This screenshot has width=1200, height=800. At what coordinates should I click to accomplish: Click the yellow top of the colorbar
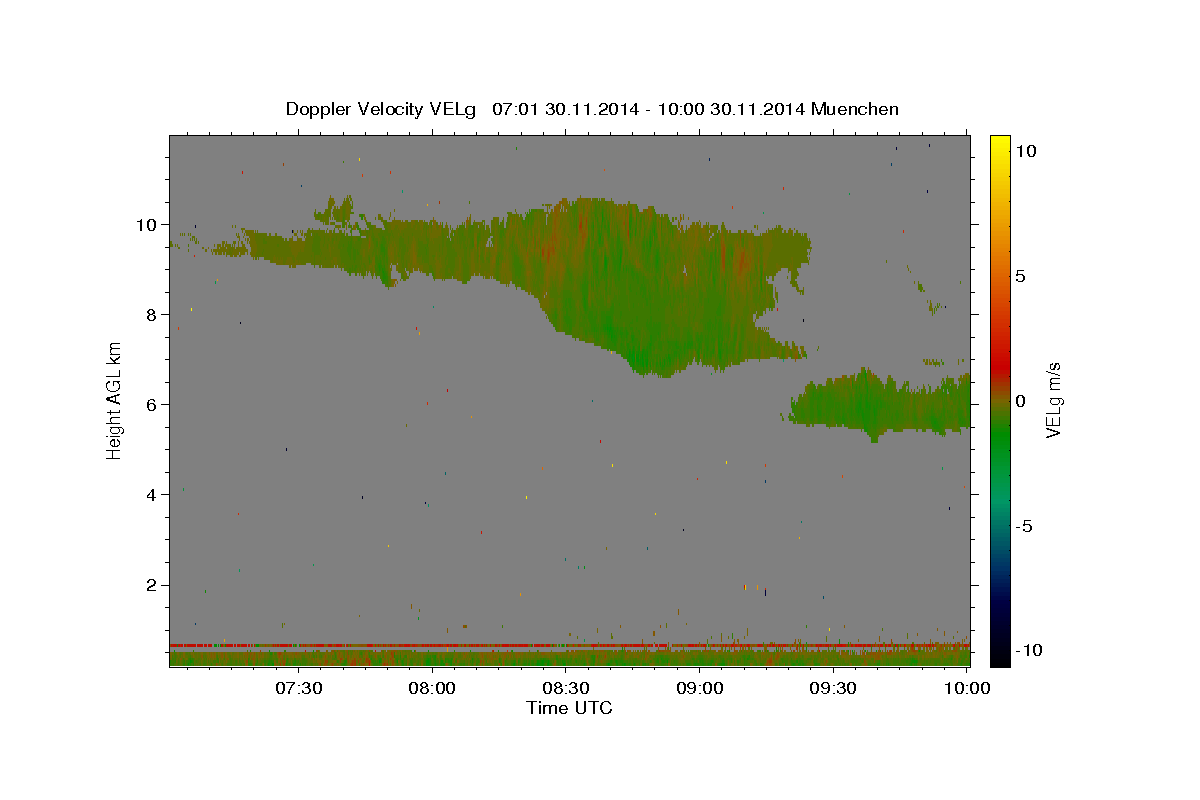(1000, 142)
